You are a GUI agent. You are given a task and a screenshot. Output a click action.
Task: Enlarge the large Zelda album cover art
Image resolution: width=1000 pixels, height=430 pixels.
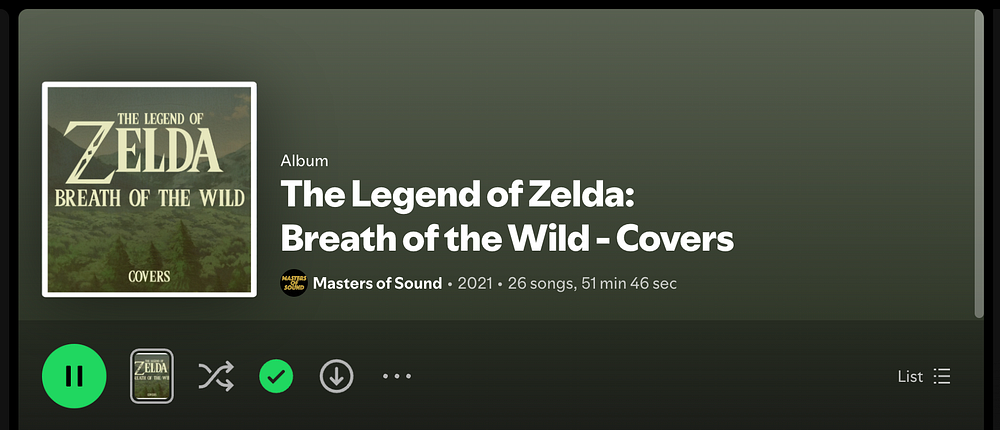click(x=149, y=189)
